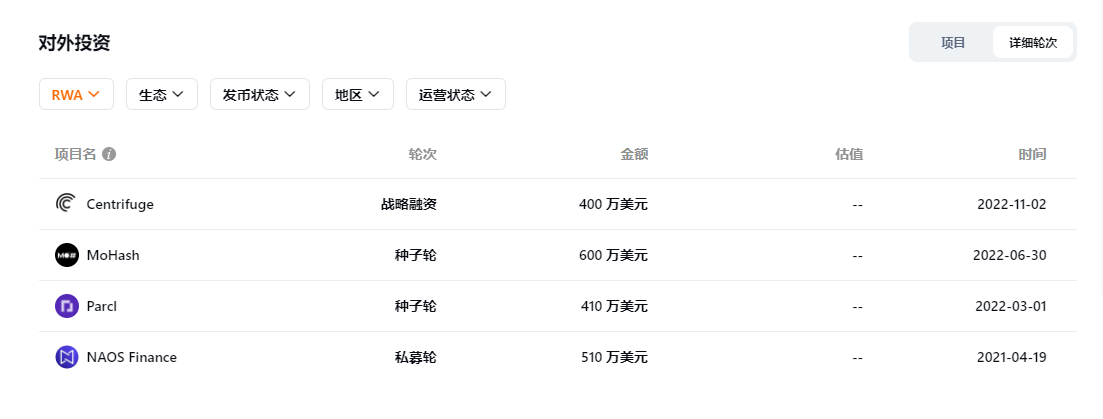Screen dimensions: 1103x419
Task: Click the NAOS Finance logo icon
Action: [66, 357]
